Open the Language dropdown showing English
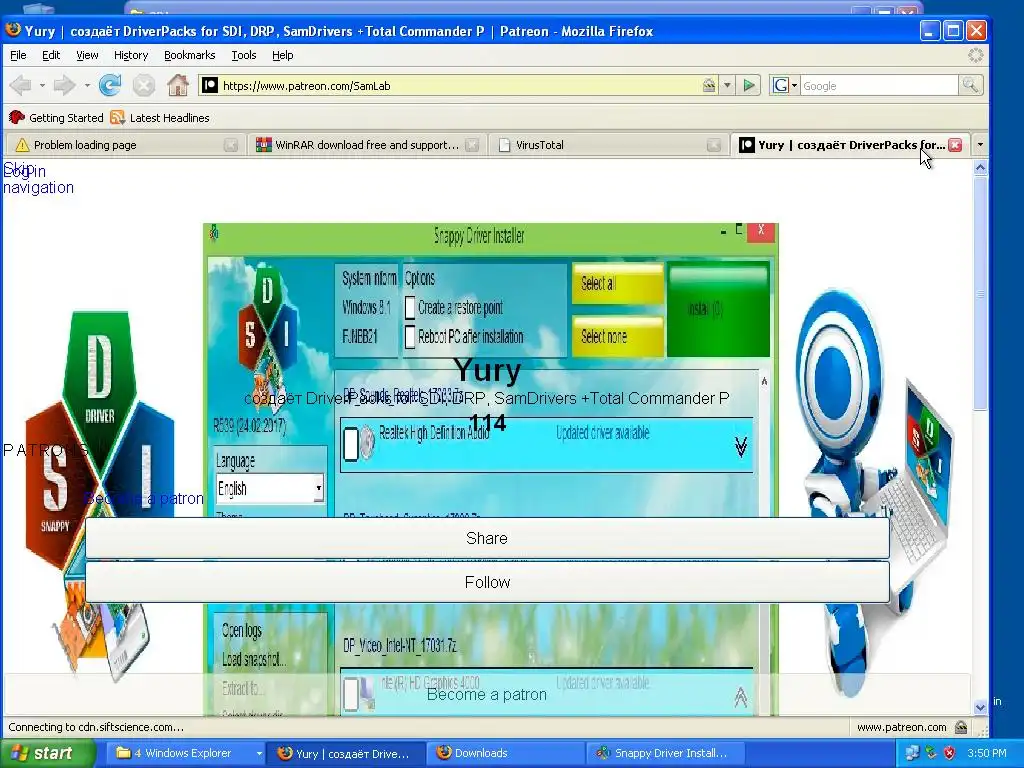The width and height of the screenshot is (1024, 768). click(x=270, y=488)
